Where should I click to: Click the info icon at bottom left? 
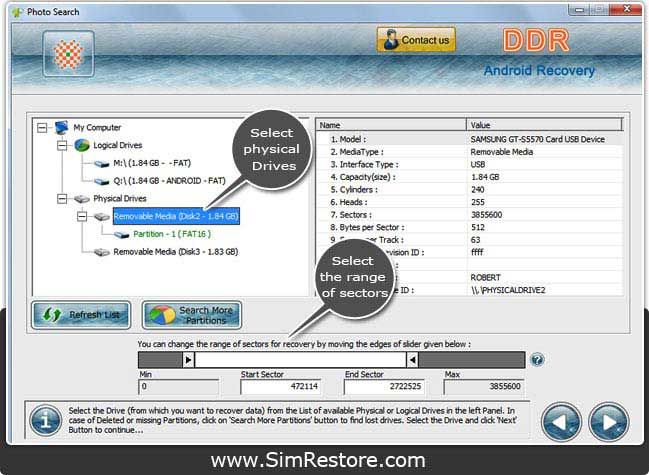pyautogui.click(x=46, y=421)
